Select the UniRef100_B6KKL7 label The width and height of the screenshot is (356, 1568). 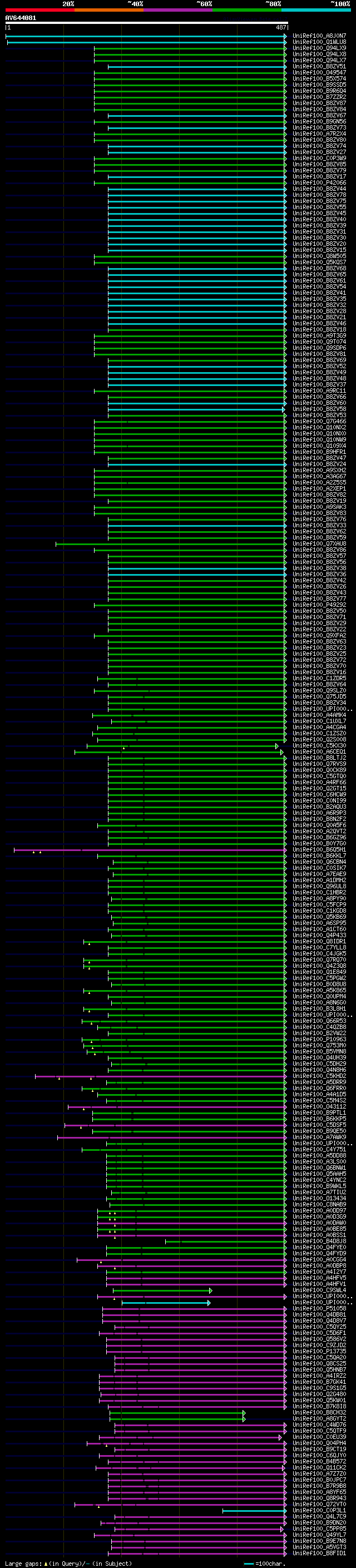(319, 856)
